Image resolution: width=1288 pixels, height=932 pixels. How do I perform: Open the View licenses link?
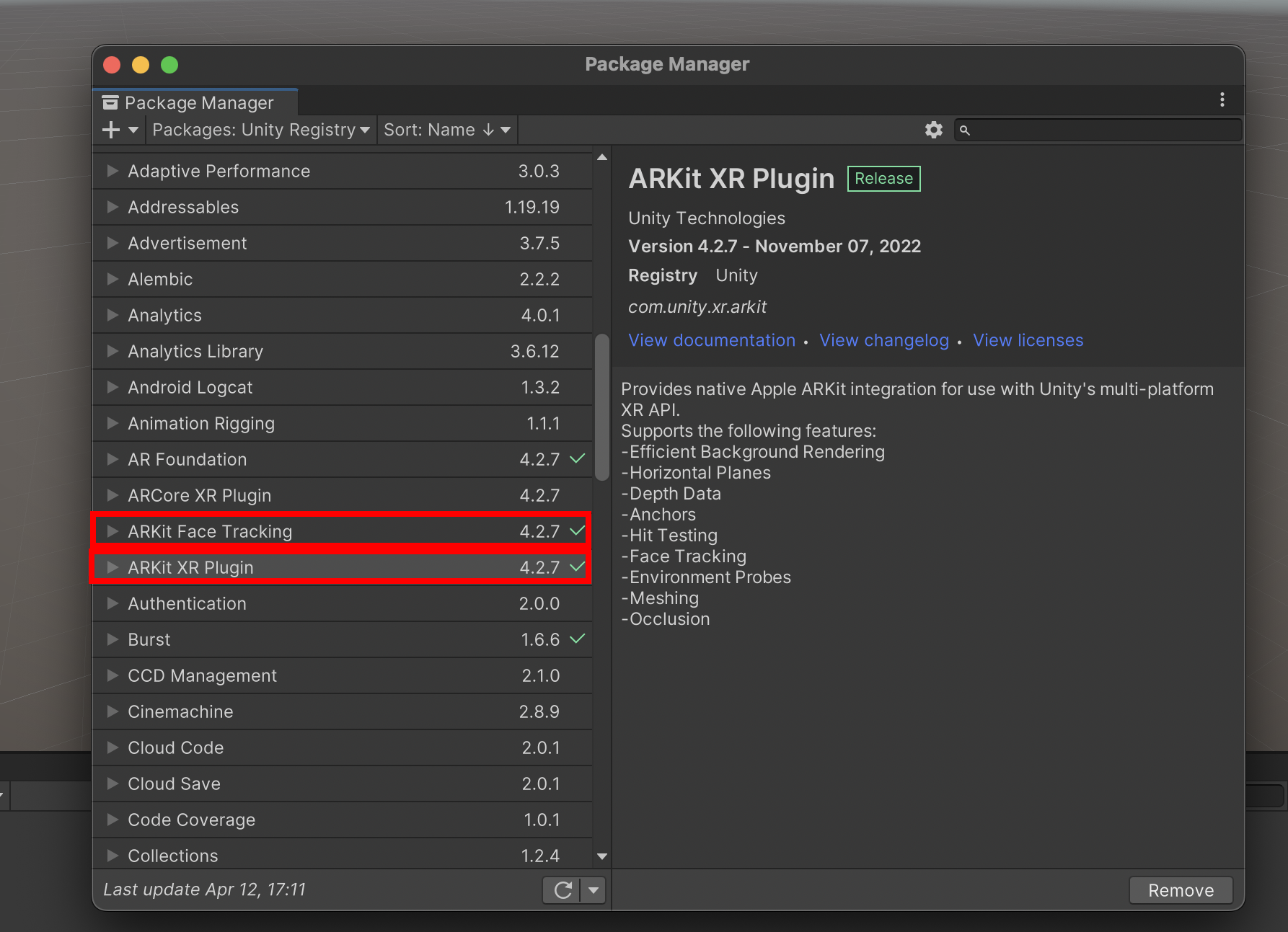tap(1028, 340)
